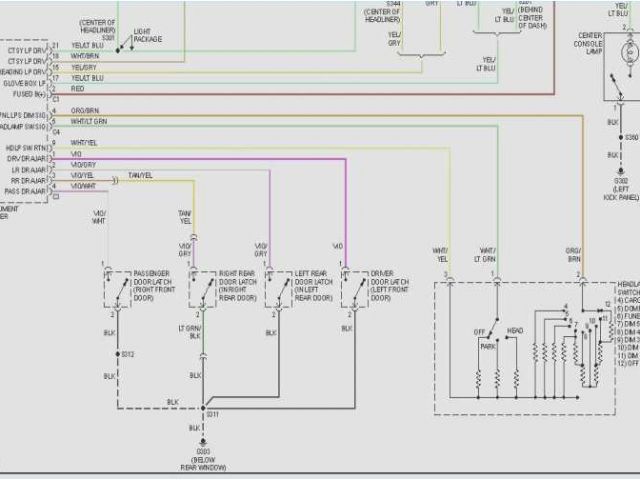
Task: Click the Passenger Door Latch switch symbol
Action: (x=110, y=288)
